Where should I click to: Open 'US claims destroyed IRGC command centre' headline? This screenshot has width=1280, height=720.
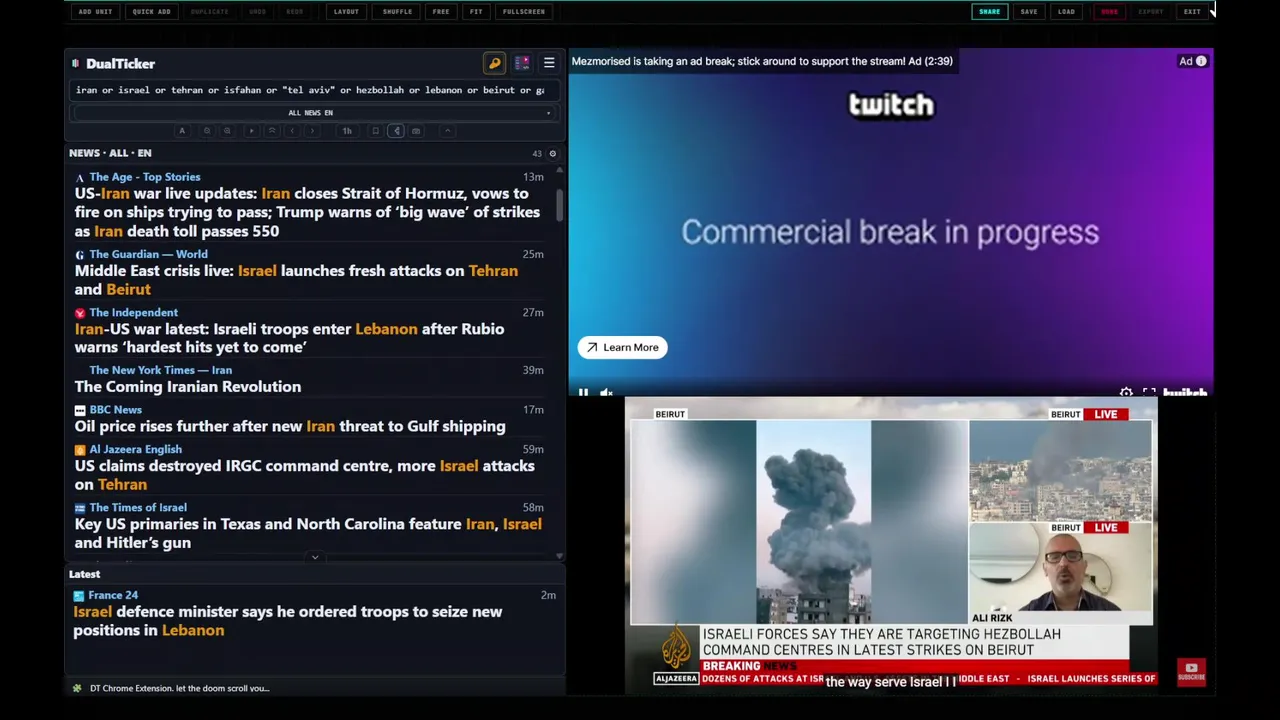305,475
